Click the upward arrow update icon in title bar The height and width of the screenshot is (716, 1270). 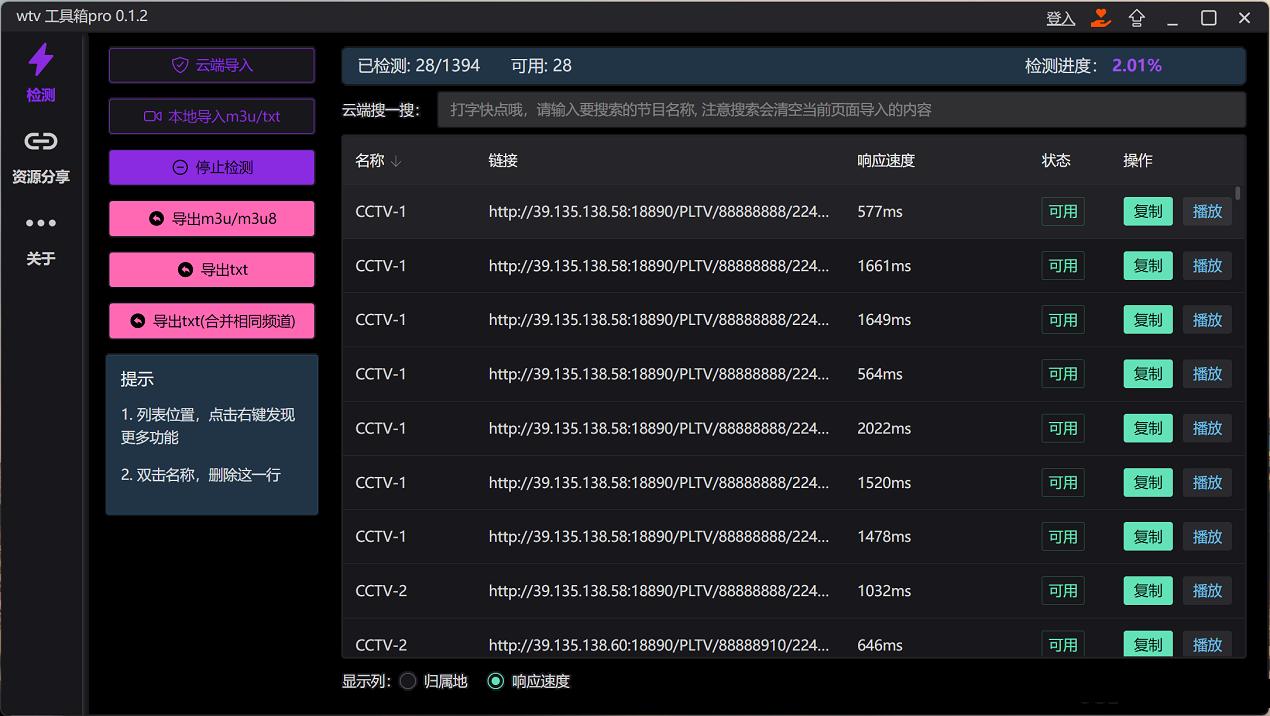(1137, 18)
